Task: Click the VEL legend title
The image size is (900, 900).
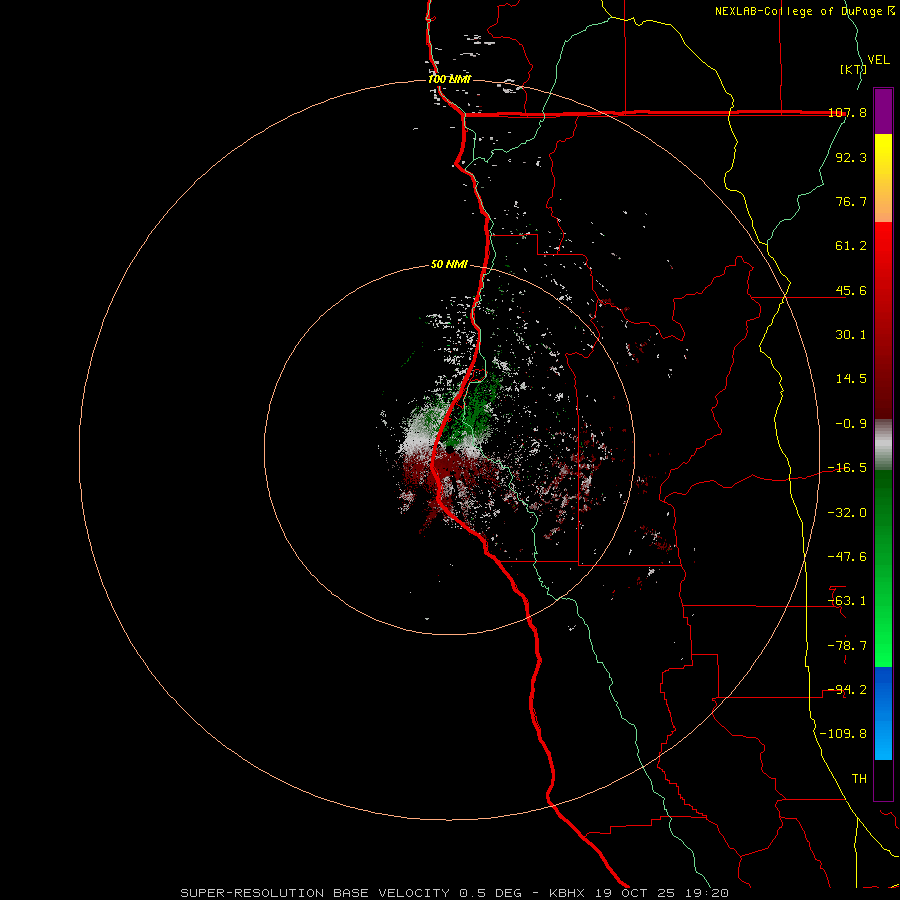Action: 878,60
